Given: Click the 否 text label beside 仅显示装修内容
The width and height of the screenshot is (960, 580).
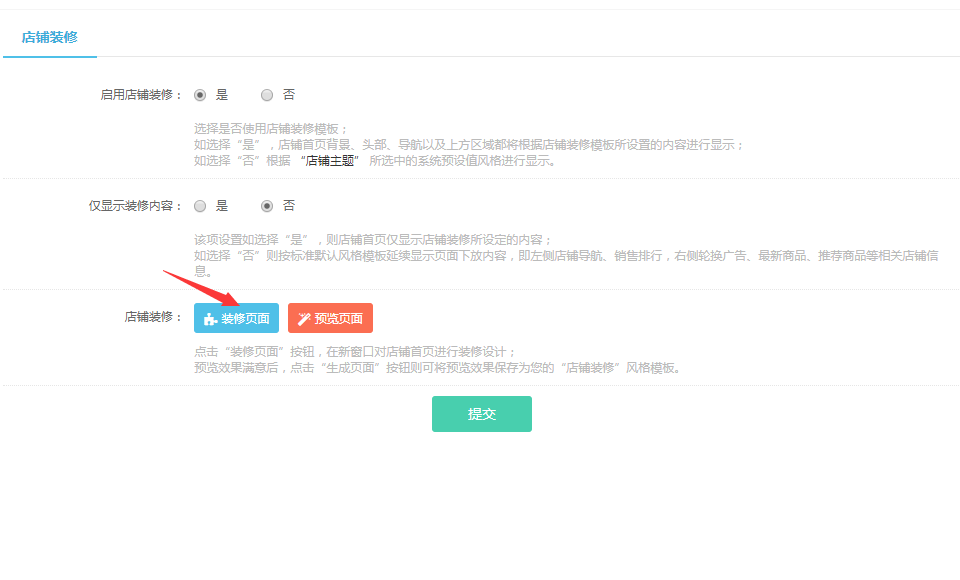Looking at the screenshot, I should (x=289, y=206).
